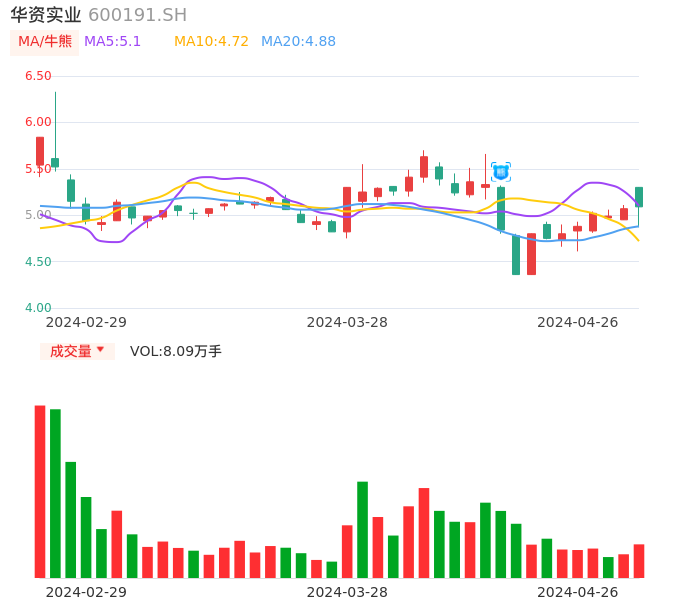This screenshot has width=686, height=606.
Task: Select the 2024-03-28 date on price axis
Action: [x=347, y=322]
